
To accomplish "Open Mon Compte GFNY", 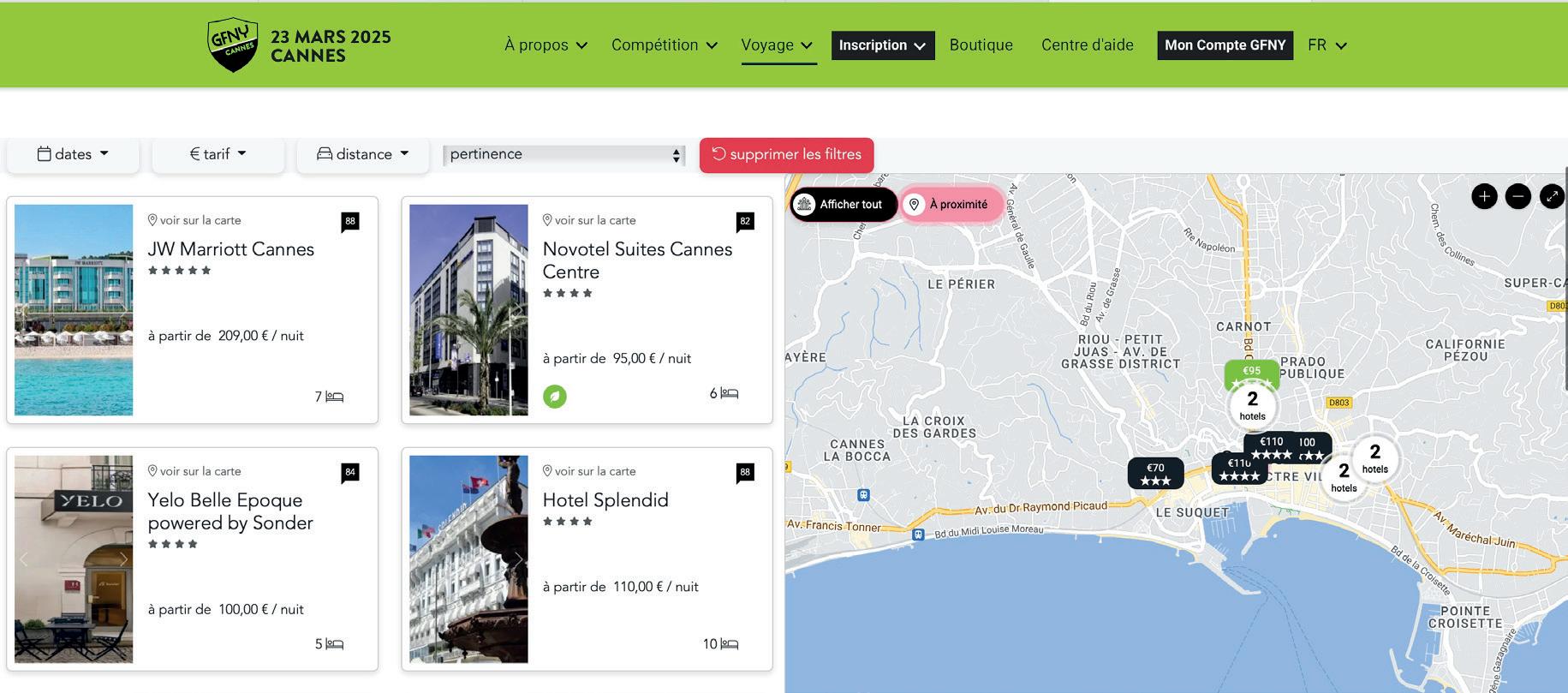I will pyautogui.click(x=1225, y=45).
